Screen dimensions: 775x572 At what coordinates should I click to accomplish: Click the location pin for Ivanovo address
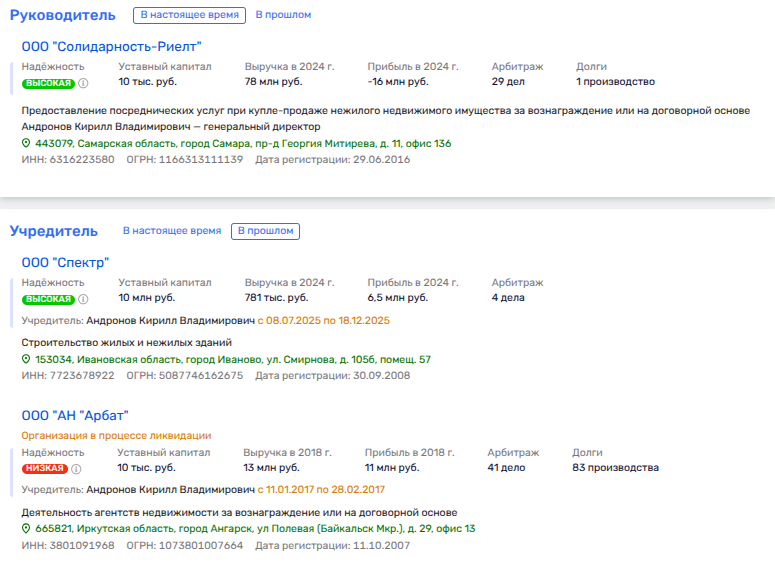coord(27,360)
